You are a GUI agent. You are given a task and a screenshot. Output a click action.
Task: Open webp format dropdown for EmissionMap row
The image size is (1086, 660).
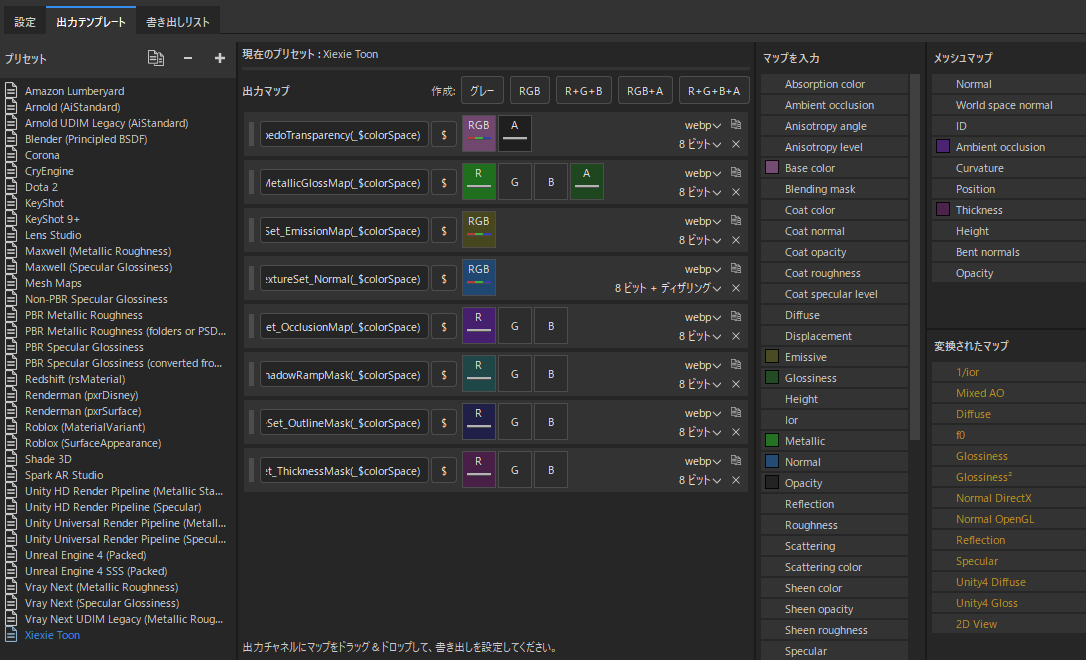(702, 221)
